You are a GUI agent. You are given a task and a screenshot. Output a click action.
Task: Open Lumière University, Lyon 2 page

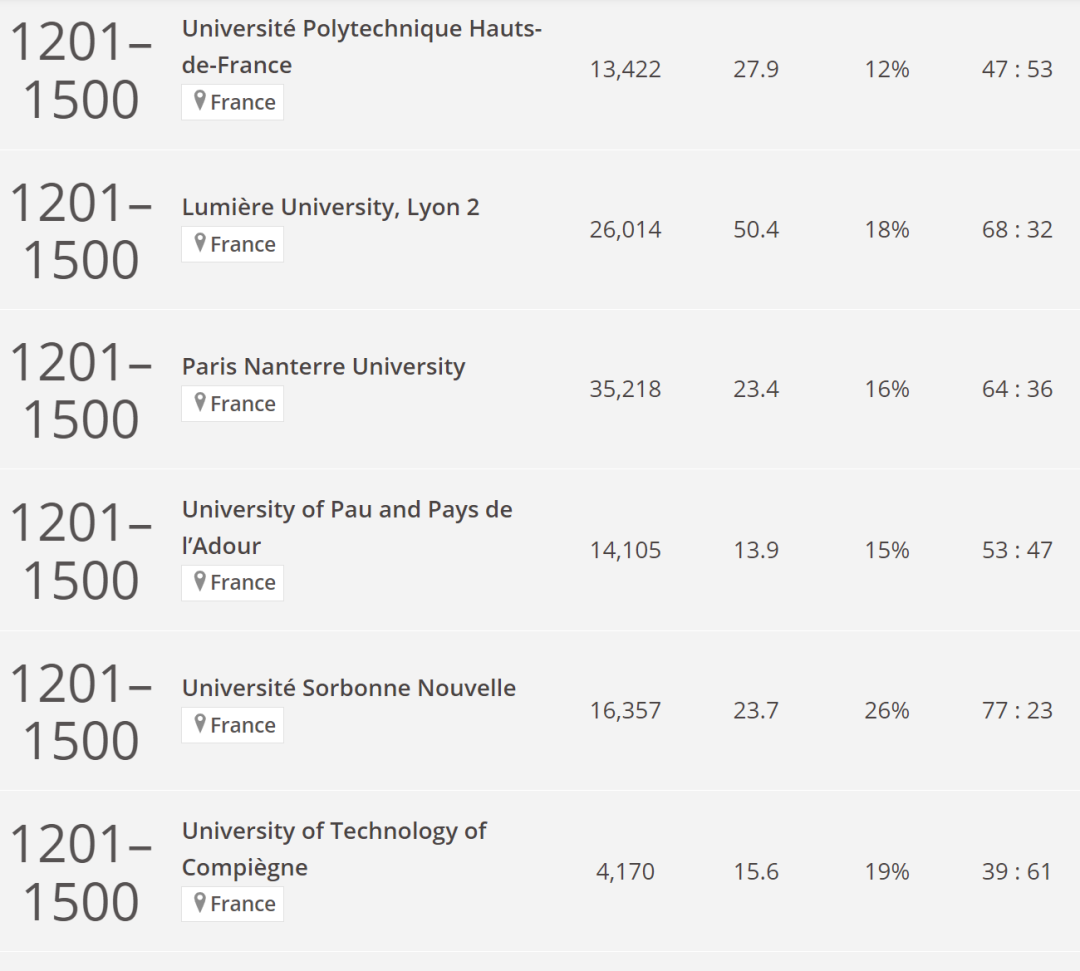coord(331,207)
